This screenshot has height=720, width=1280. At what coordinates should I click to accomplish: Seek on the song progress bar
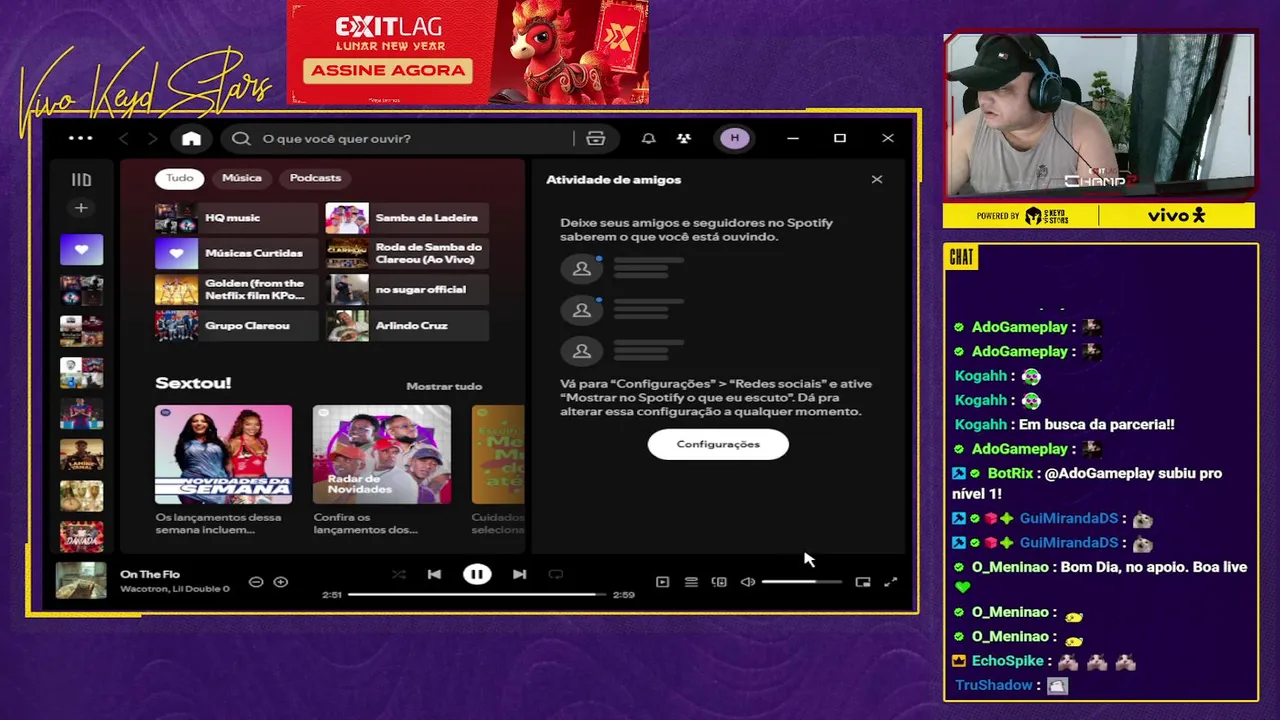[x=477, y=595]
